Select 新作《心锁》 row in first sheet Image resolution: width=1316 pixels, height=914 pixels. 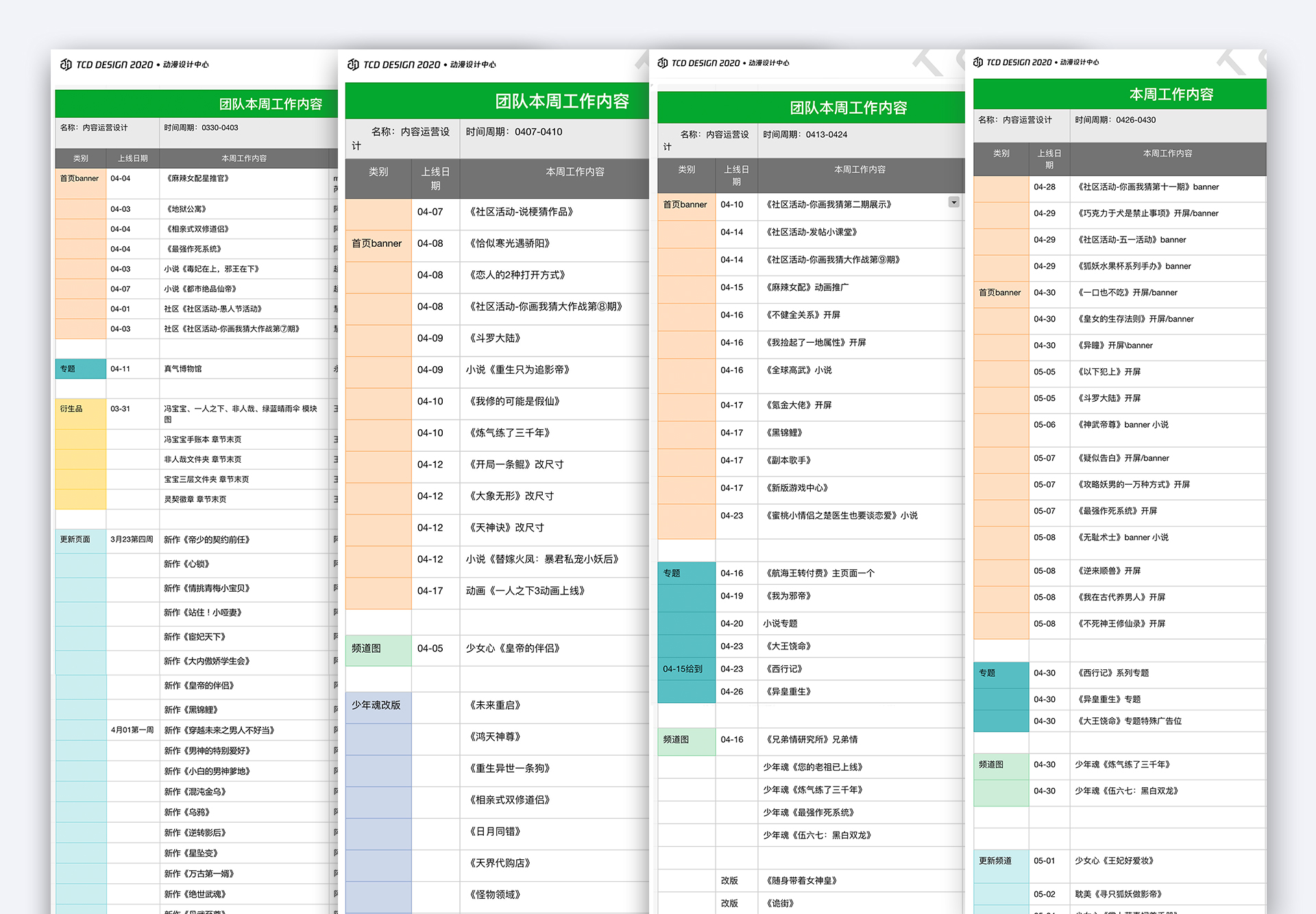coord(186,564)
